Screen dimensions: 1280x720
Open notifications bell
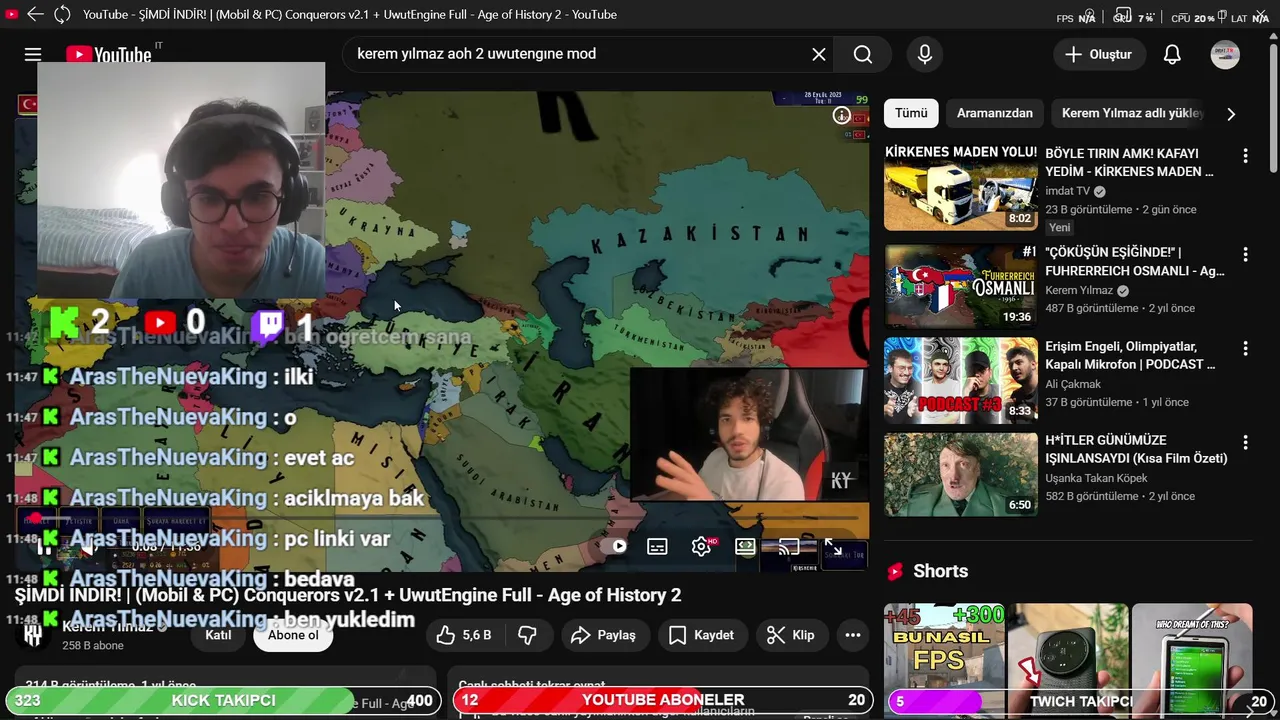coord(1172,54)
